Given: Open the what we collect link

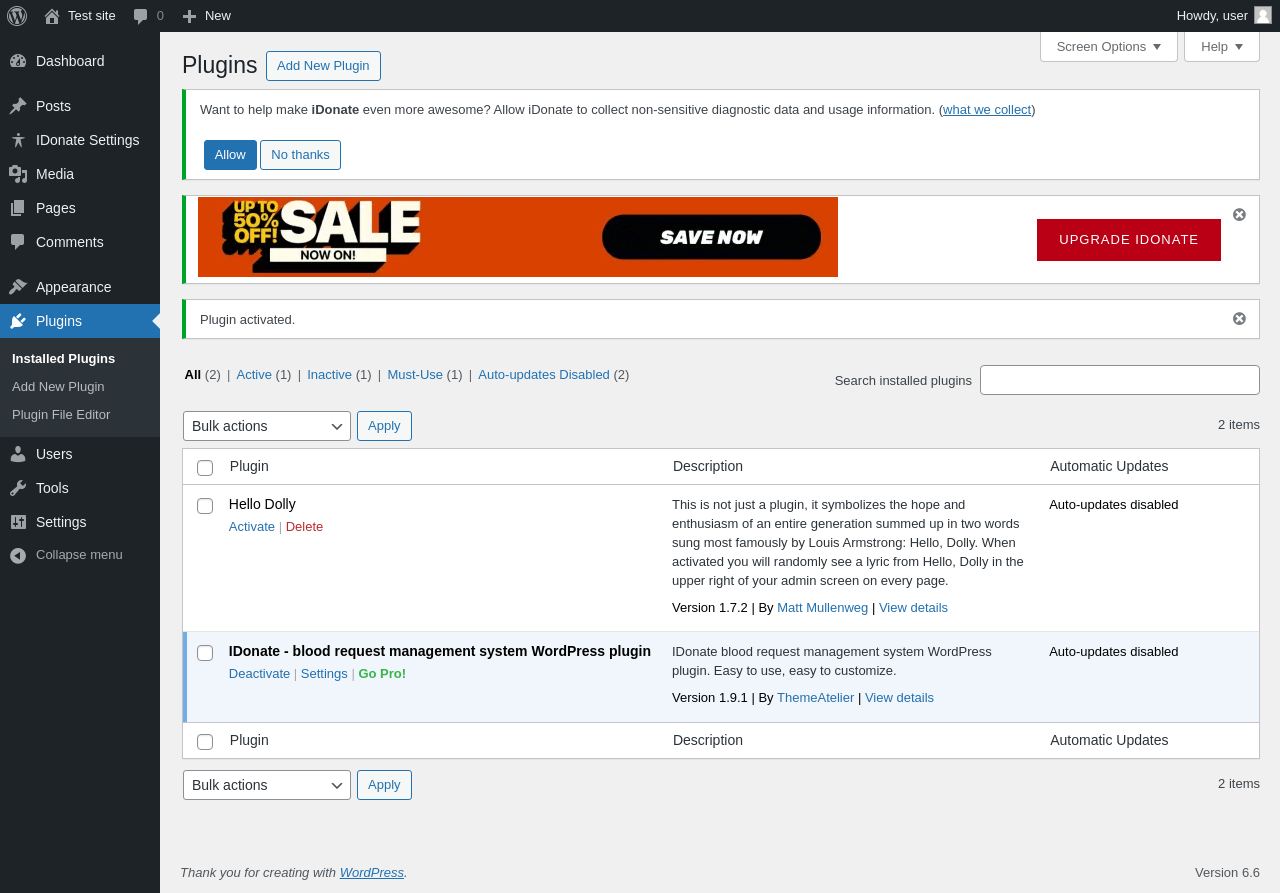Looking at the screenshot, I should (987, 110).
